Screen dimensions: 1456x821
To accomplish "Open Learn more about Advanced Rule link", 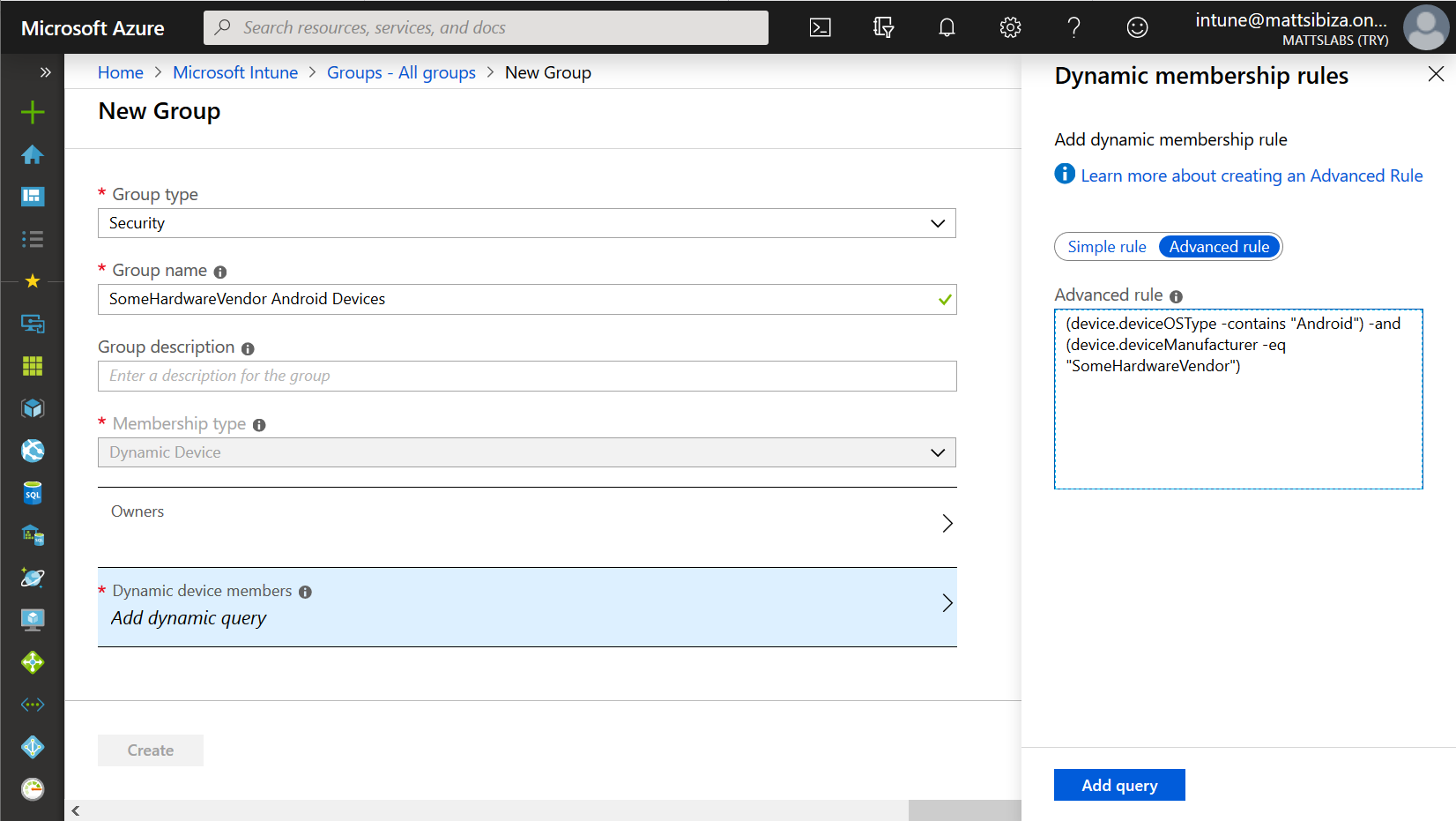I will (x=1252, y=175).
